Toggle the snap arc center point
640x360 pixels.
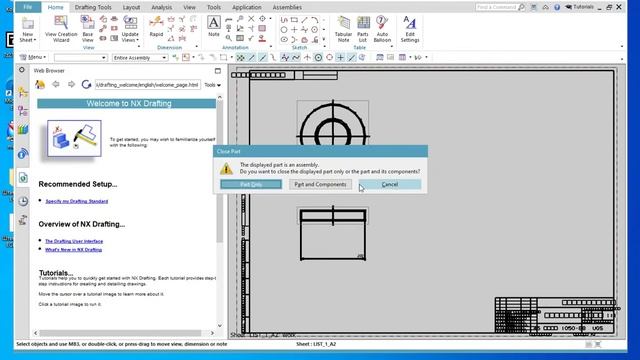(318, 58)
